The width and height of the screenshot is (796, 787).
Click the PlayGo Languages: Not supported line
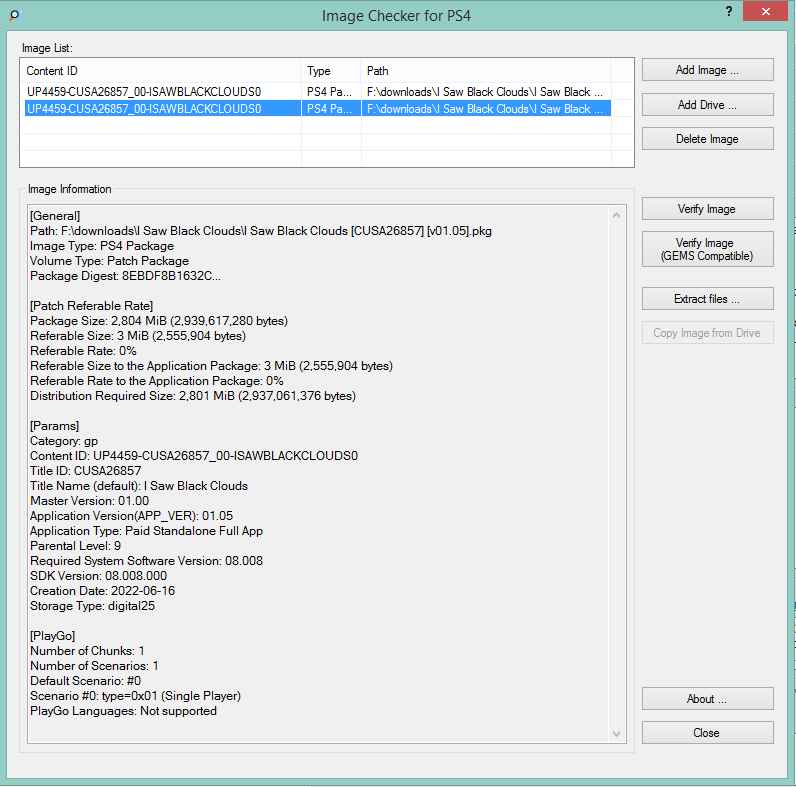click(x=123, y=711)
